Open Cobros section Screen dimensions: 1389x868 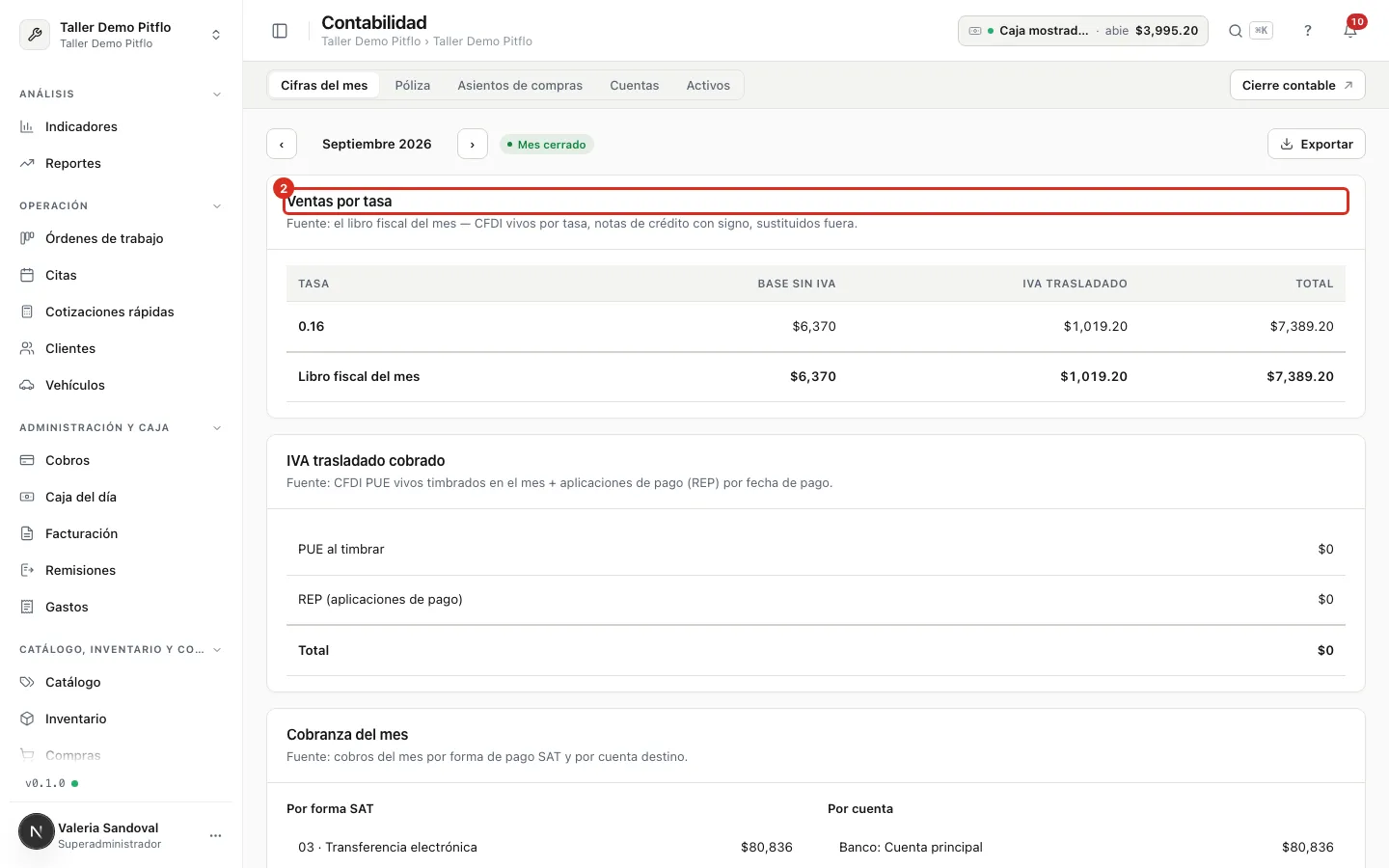(x=121, y=460)
